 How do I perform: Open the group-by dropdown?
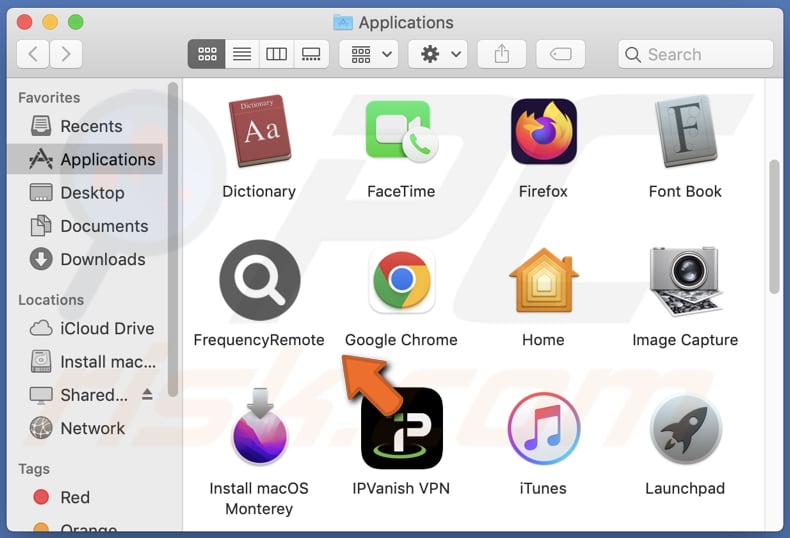369,54
